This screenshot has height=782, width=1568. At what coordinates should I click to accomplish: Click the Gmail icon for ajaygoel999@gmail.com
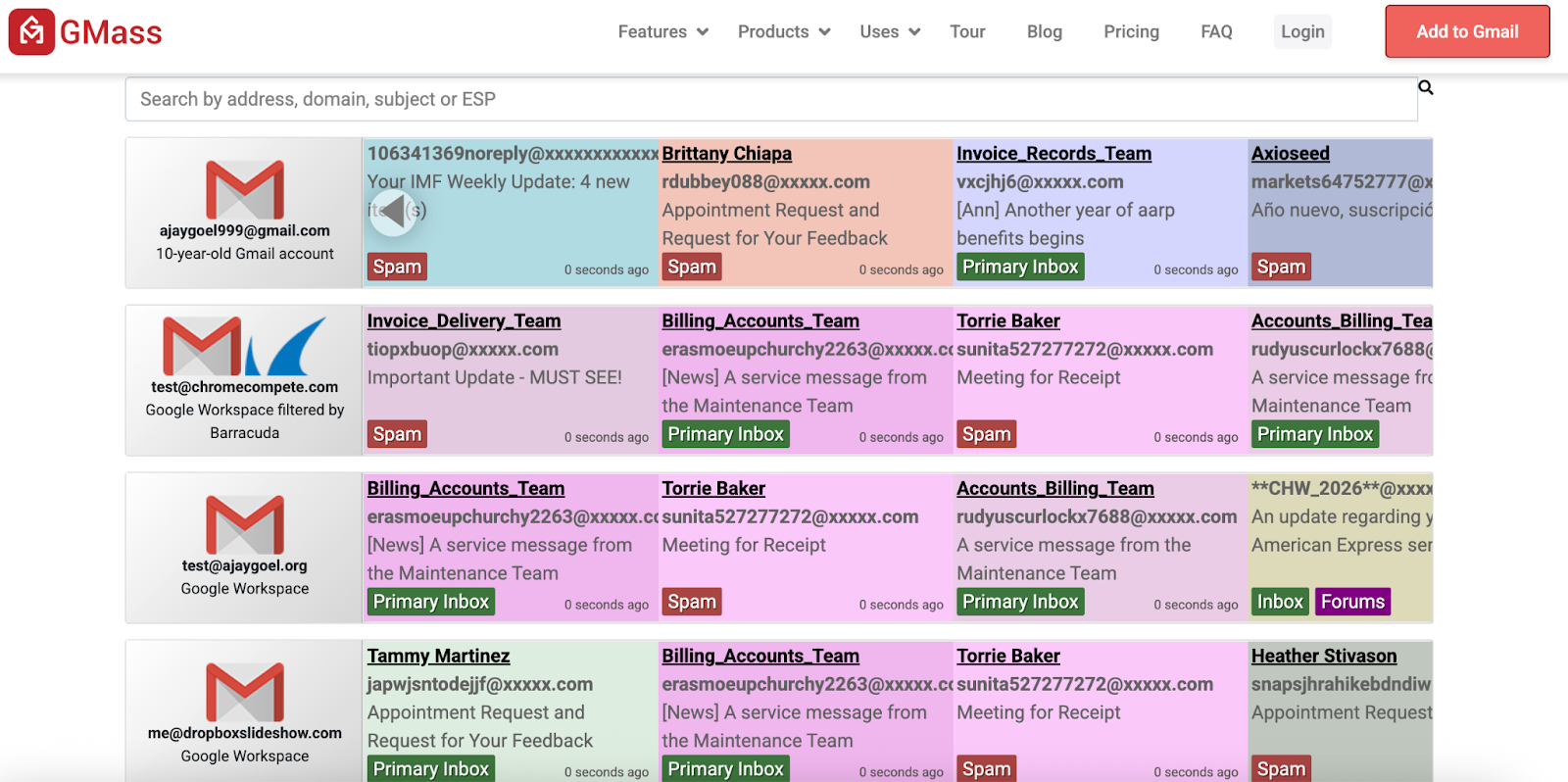[x=245, y=190]
